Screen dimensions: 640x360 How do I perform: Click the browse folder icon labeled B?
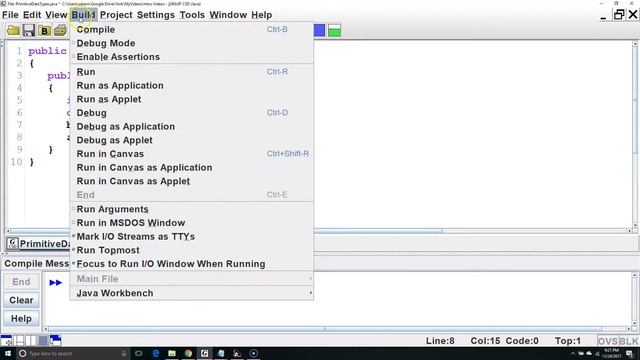point(44,30)
